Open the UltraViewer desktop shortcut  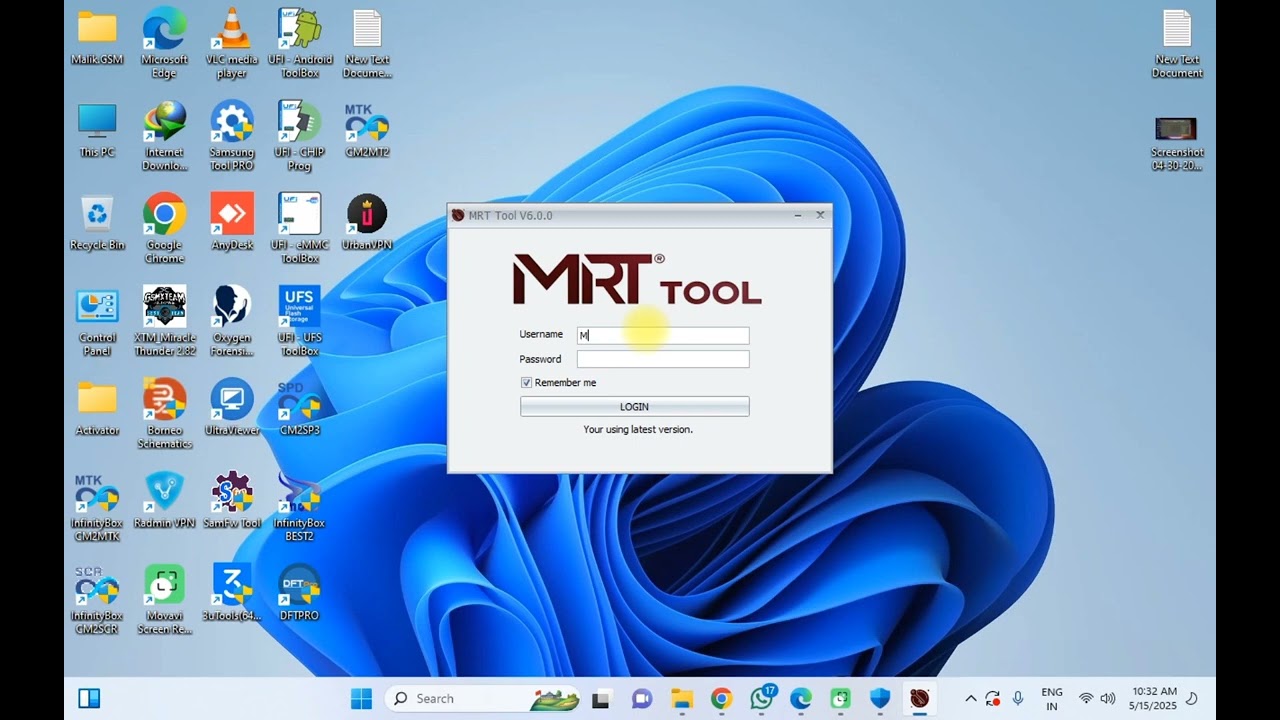[x=232, y=408]
